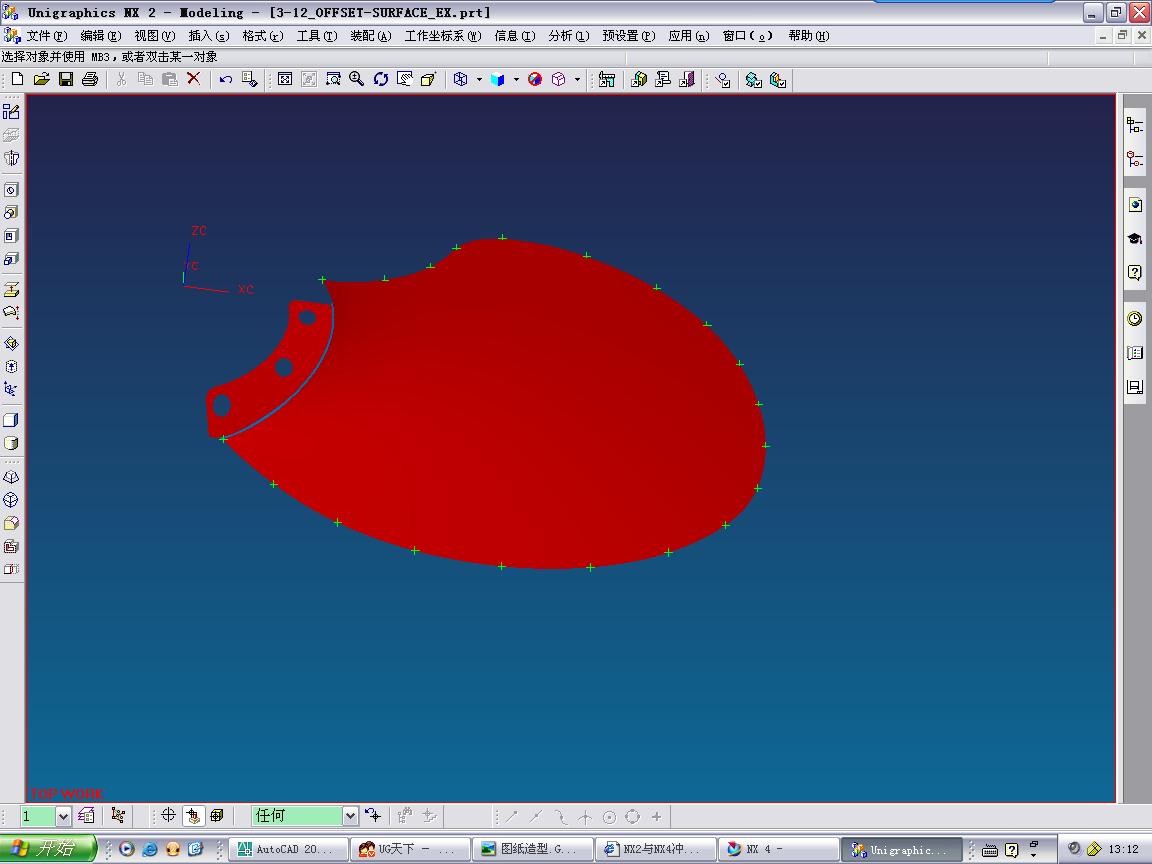Open the Help question mark tab
1152x864 pixels.
[1135, 273]
